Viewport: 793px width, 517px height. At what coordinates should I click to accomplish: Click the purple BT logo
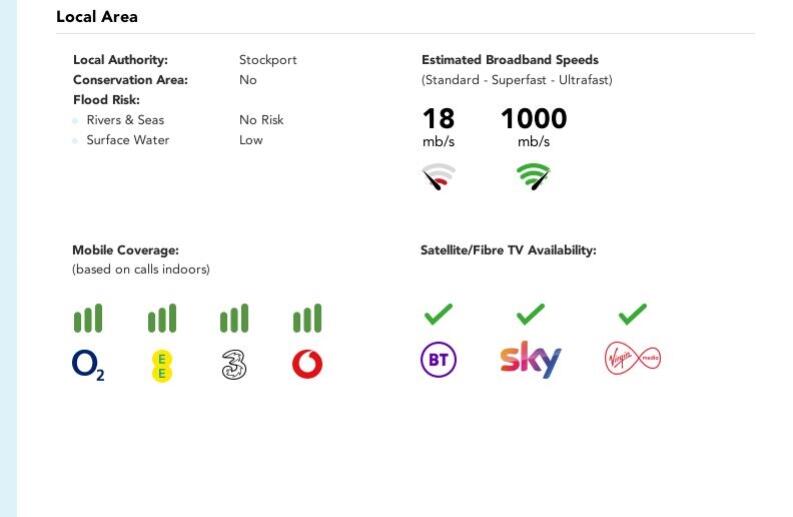(438, 360)
